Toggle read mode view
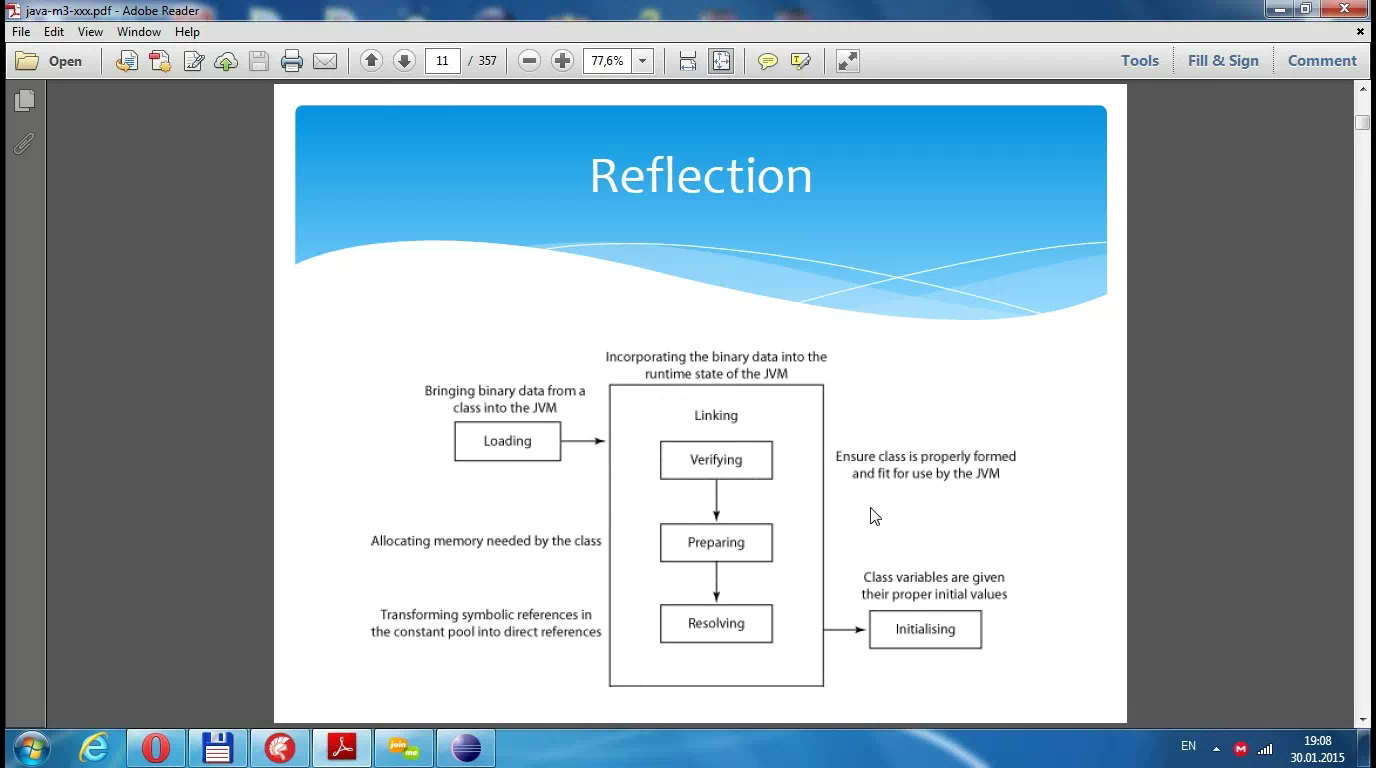 pyautogui.click(x=847, y=61)
